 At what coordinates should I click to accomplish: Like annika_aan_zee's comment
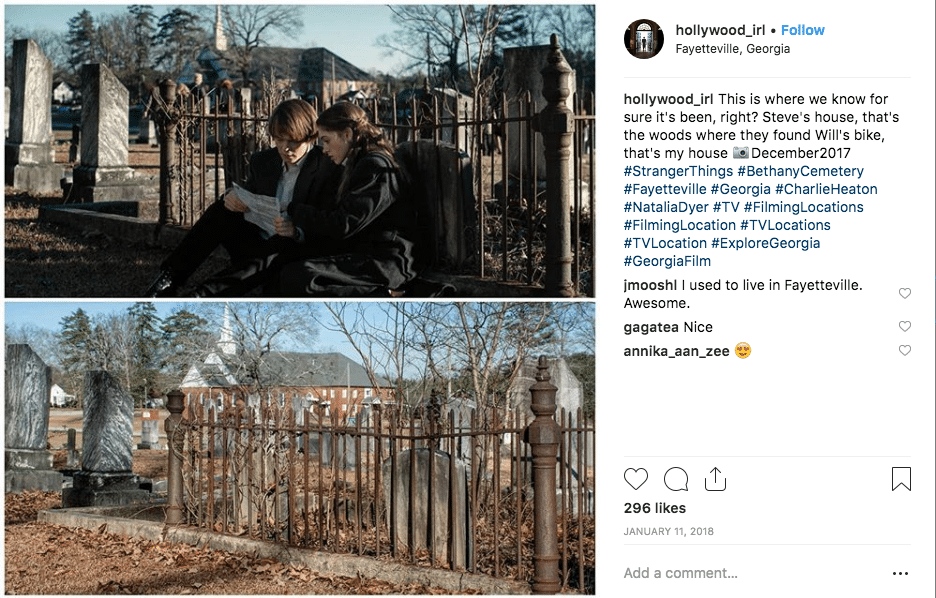905,350
